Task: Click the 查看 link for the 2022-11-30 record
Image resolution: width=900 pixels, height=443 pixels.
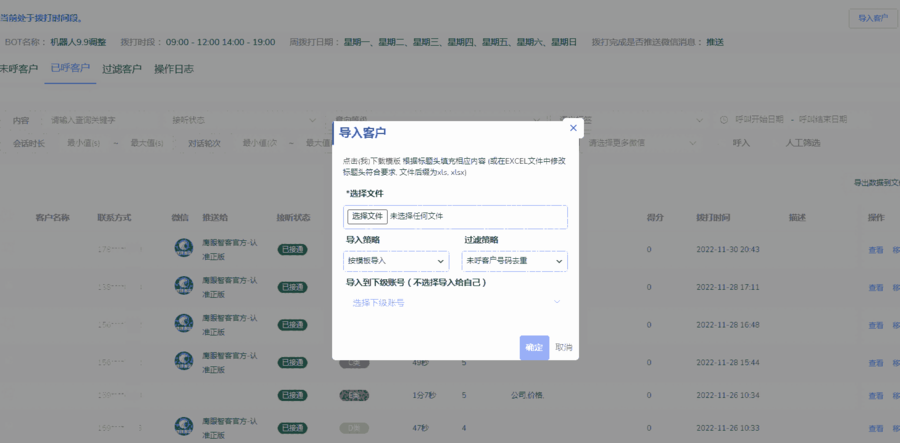Action: 875,249
